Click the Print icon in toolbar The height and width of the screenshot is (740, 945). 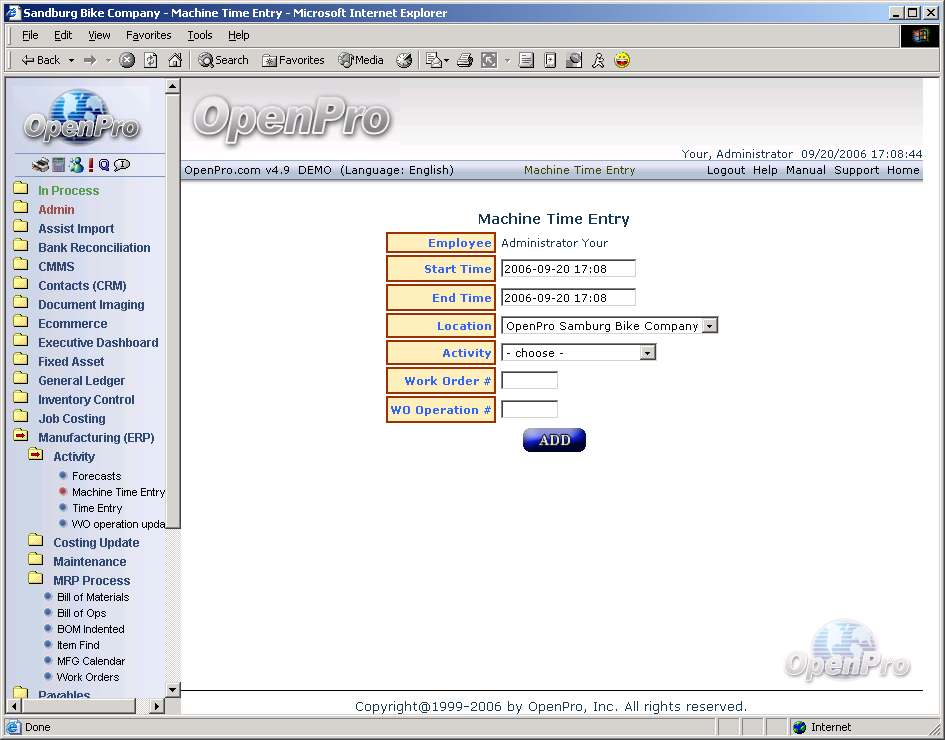click(465, 60)
